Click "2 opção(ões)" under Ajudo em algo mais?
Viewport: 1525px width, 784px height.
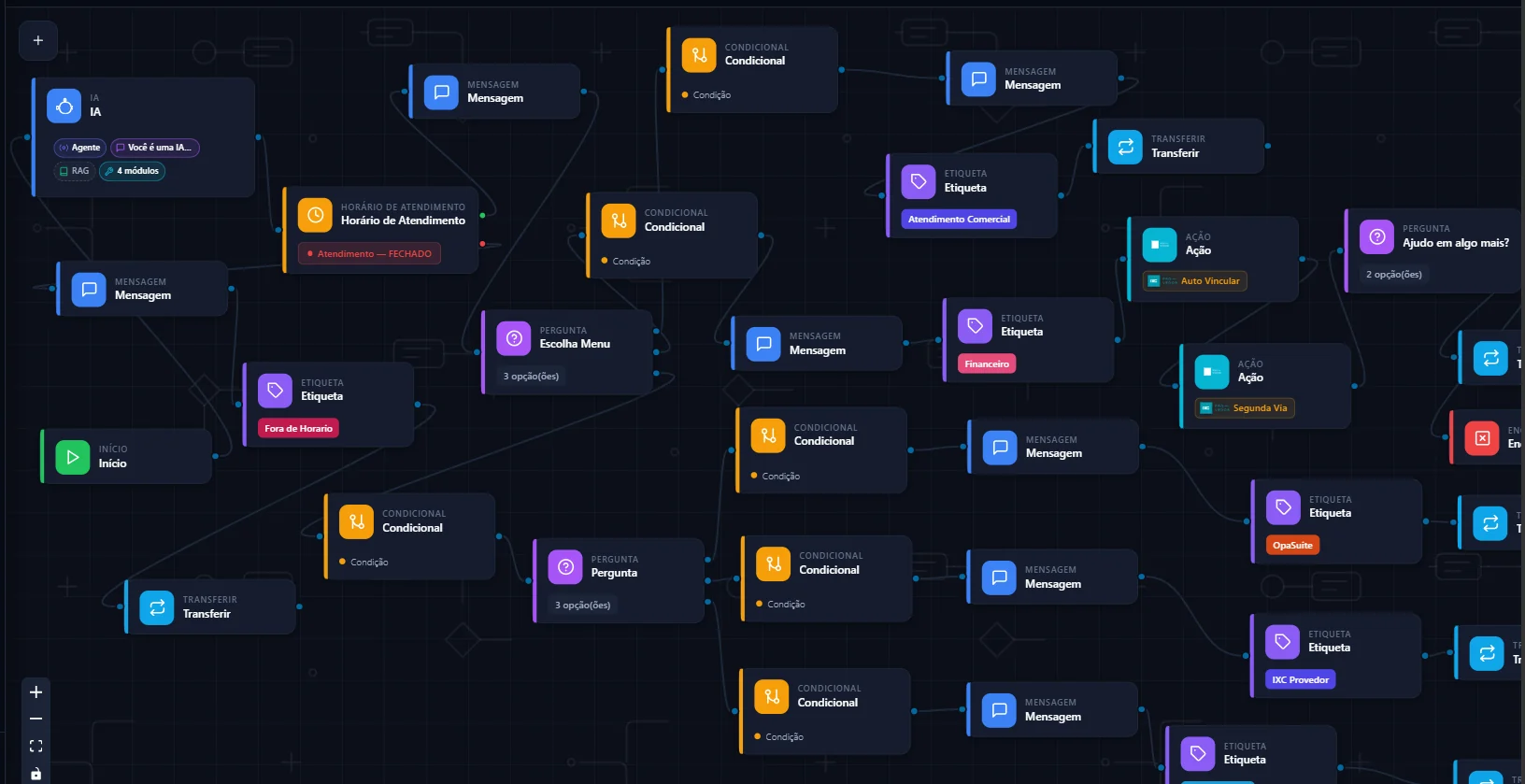coord(1393,275)
